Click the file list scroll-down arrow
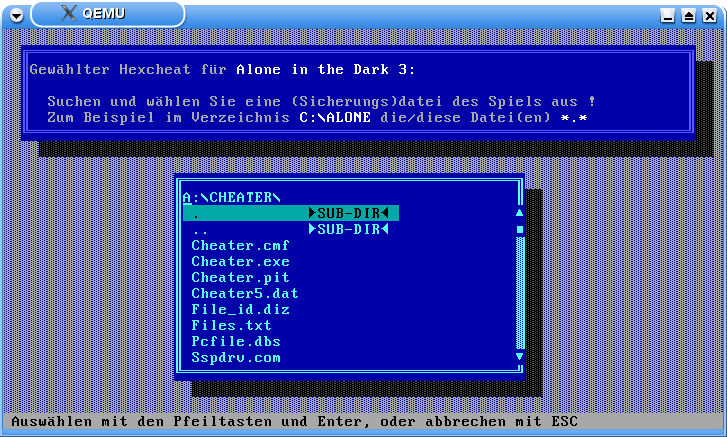 [520, 356]
